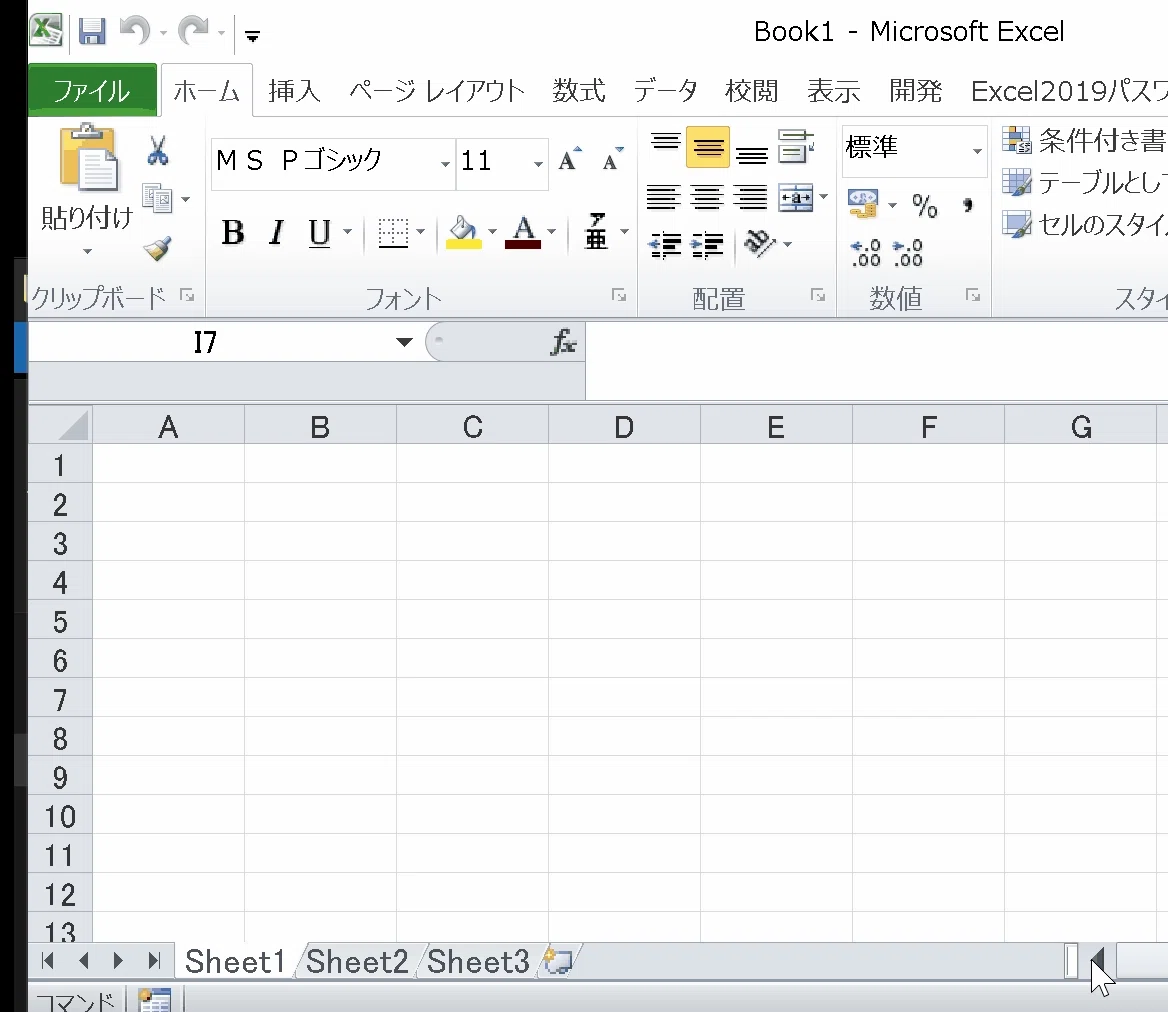The height and width of the screenshot is (1012, 1168).
Task: Toggle Middle Align (highlighted)
Action: coord(708,147)
